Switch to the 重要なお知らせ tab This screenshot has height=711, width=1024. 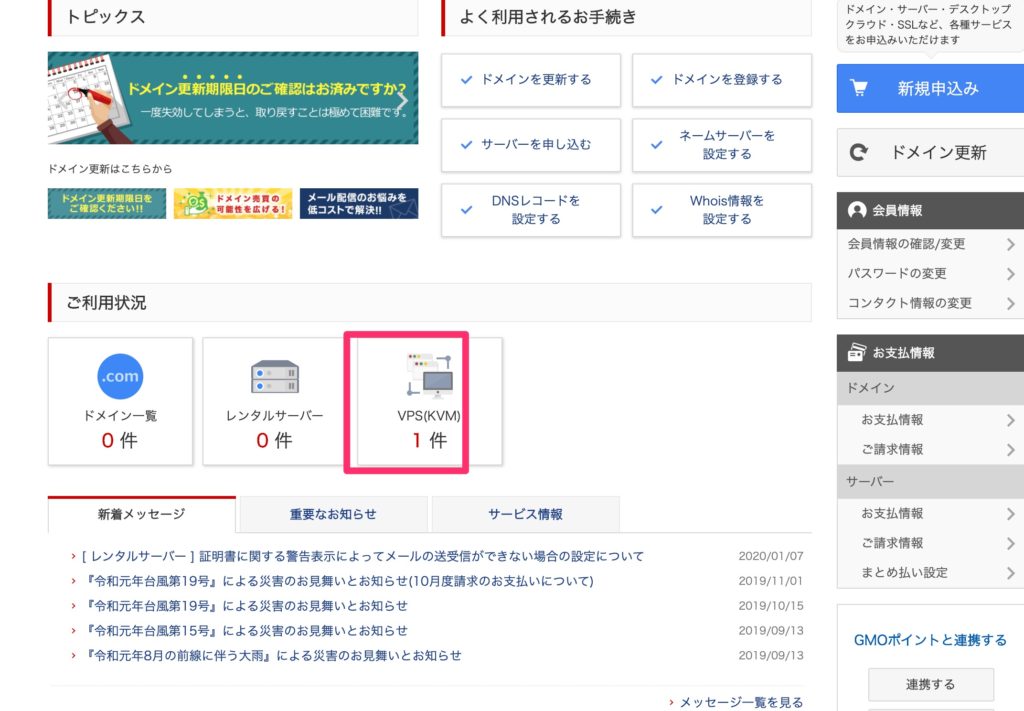coord(333,515)
